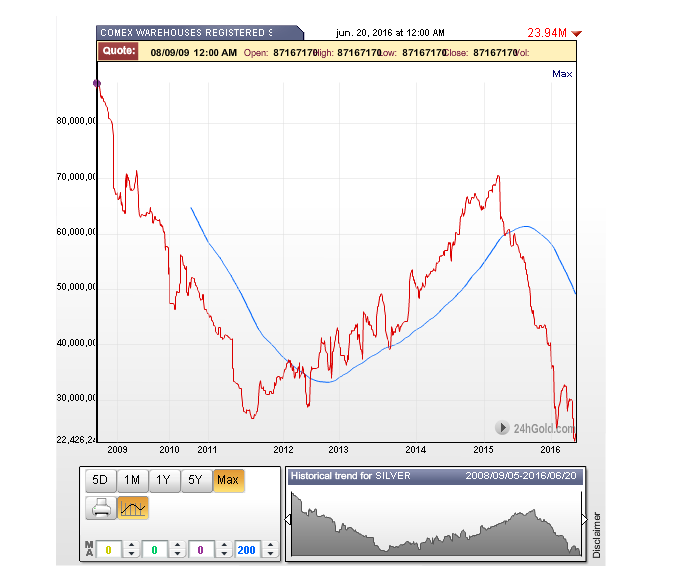Viewport: 683px width, 581px height.
Task: Switch chart to the 1Y range
Action: 164,480
